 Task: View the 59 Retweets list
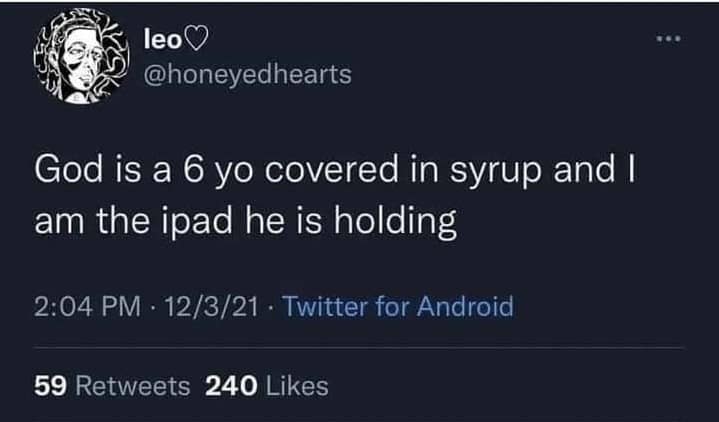click(x=112, y=386)
